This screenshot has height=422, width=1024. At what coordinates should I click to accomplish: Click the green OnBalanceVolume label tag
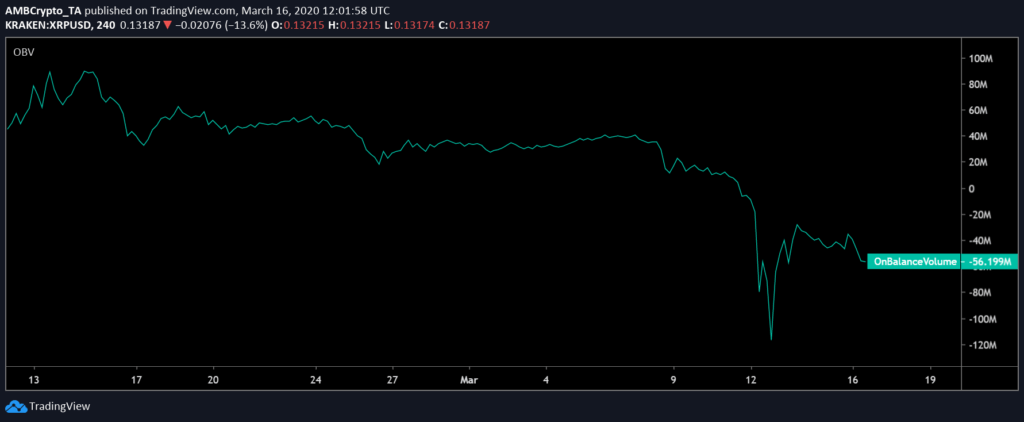[x=914, y=261]
